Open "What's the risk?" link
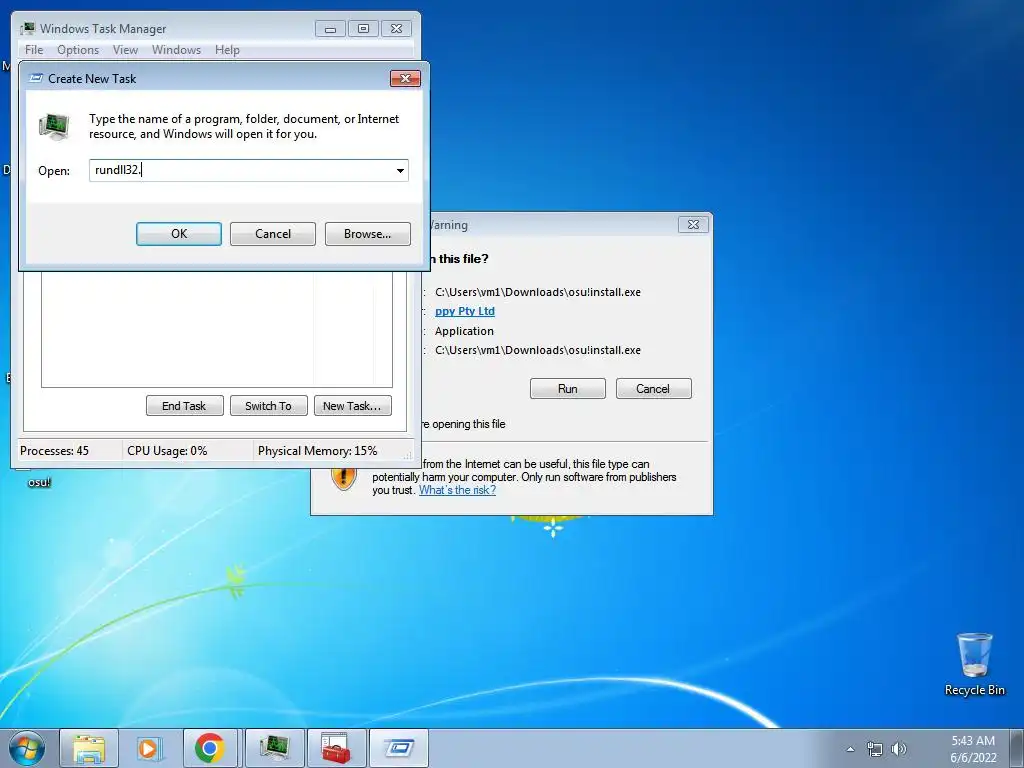This screenshot has height=768, width=1024. pos(457,490)
